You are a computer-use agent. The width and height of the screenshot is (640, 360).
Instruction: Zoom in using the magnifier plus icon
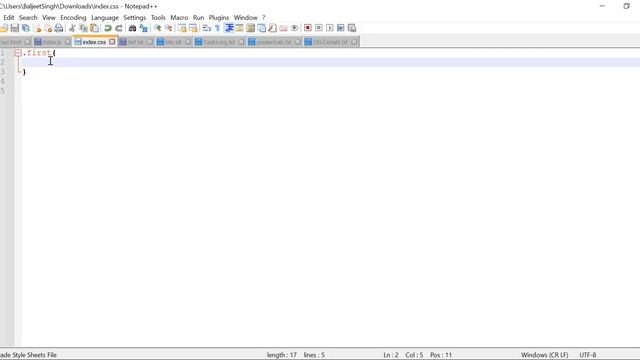coord(157,28)
